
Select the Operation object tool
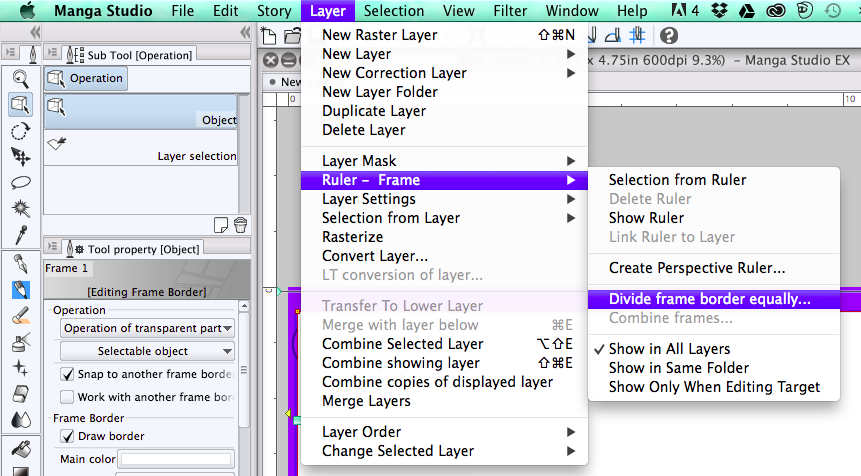(x=20, y=104)
